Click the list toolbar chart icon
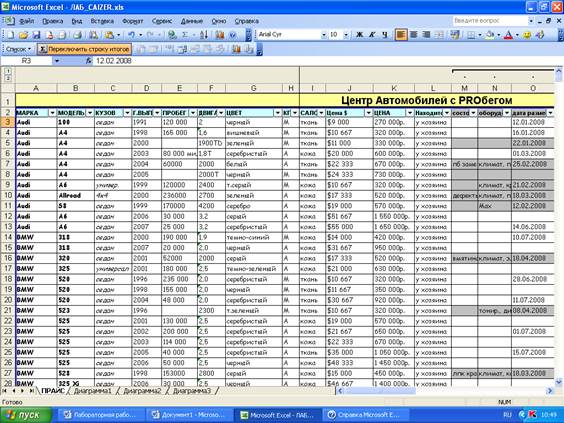This screenshot has height=423, width=564. (x=236, y=49)
